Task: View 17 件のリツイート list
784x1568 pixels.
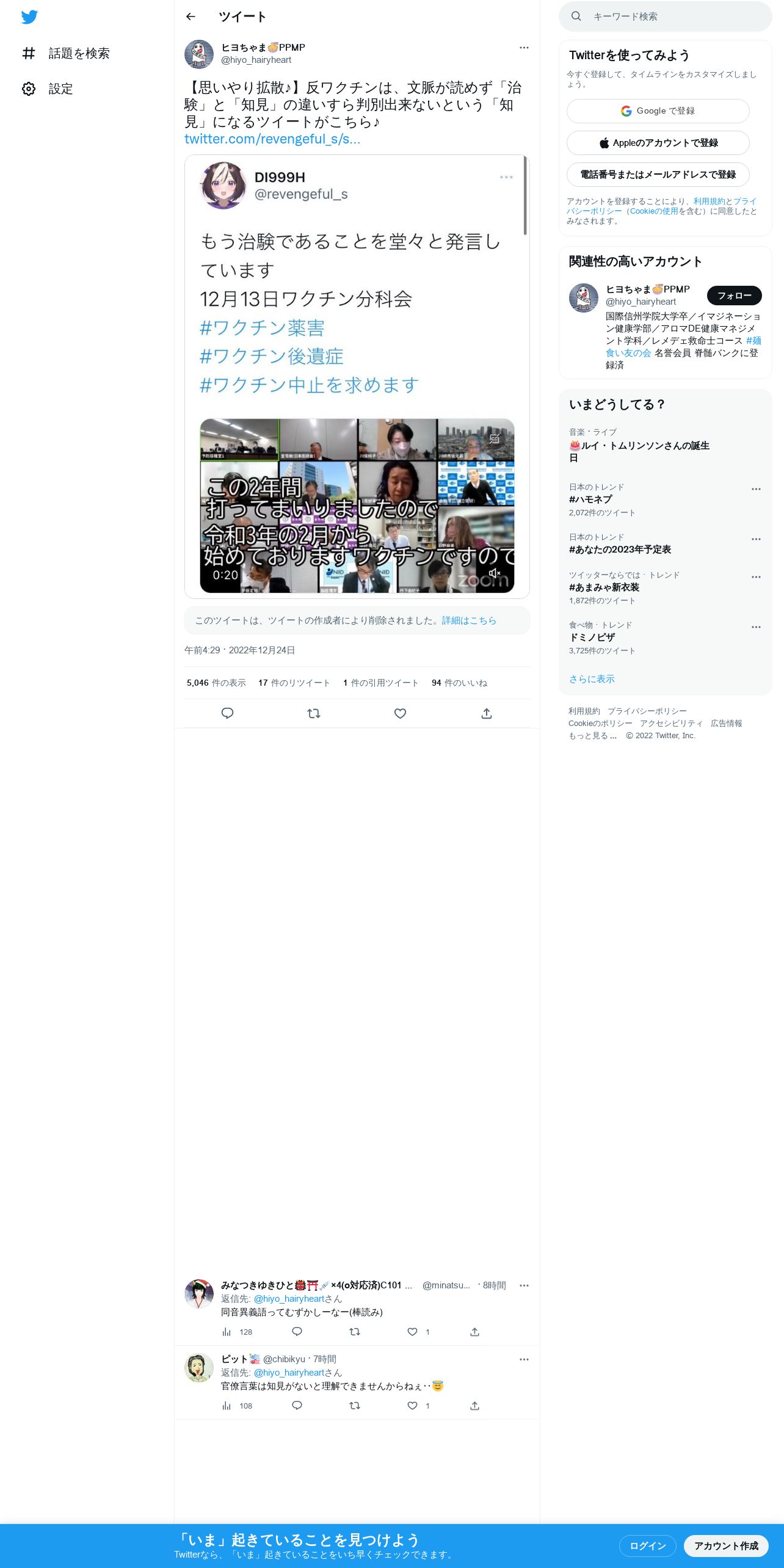Action: tap(294, 683)
